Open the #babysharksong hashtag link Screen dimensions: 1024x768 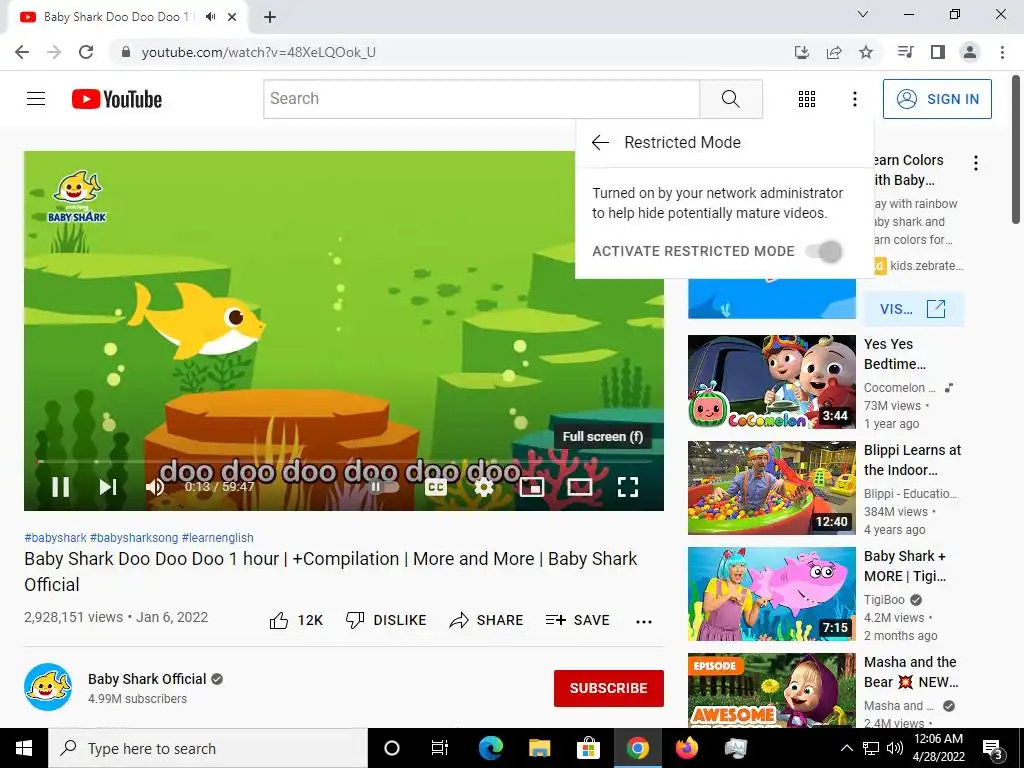point(134,537)
